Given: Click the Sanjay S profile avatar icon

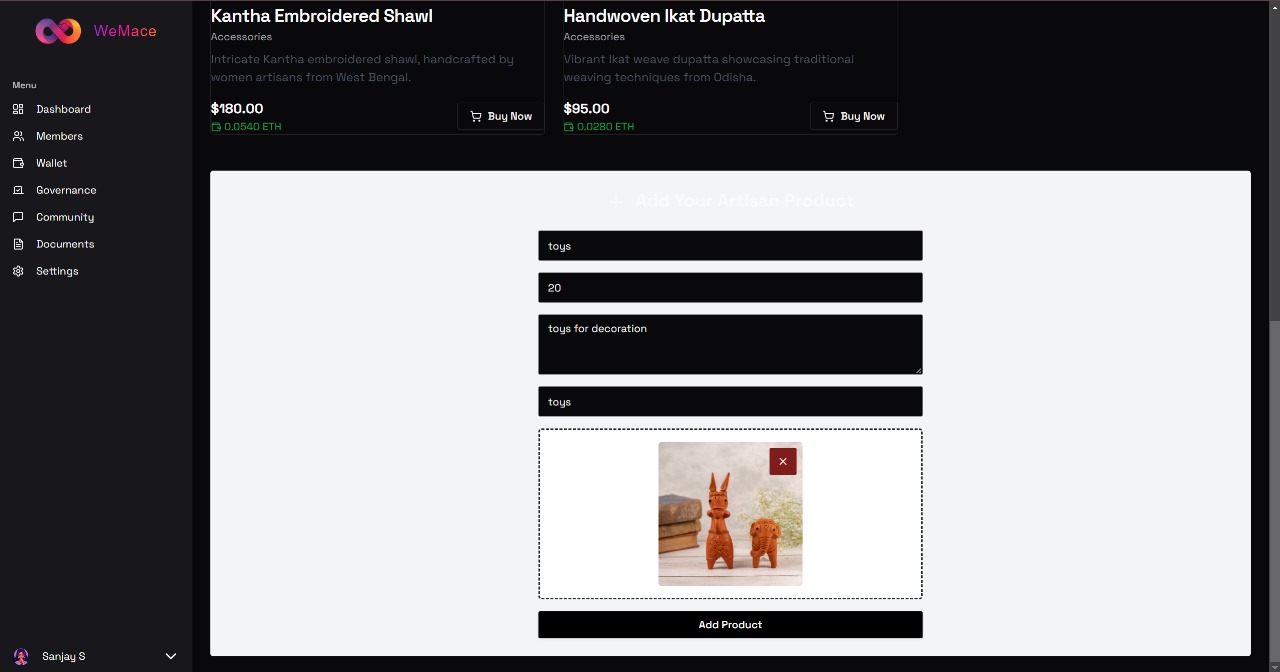Looking at the screenshot, I should click(21, 656).
